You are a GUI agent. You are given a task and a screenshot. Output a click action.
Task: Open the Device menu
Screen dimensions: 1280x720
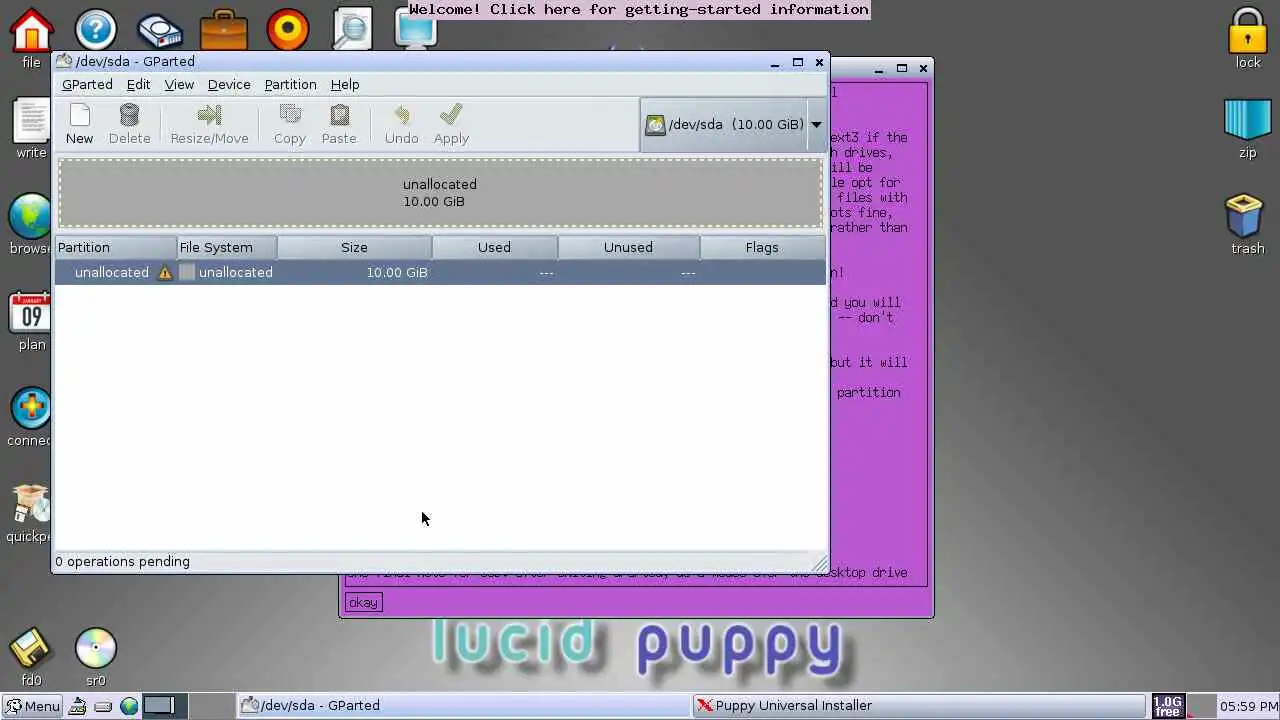click(x=229, y=85)
